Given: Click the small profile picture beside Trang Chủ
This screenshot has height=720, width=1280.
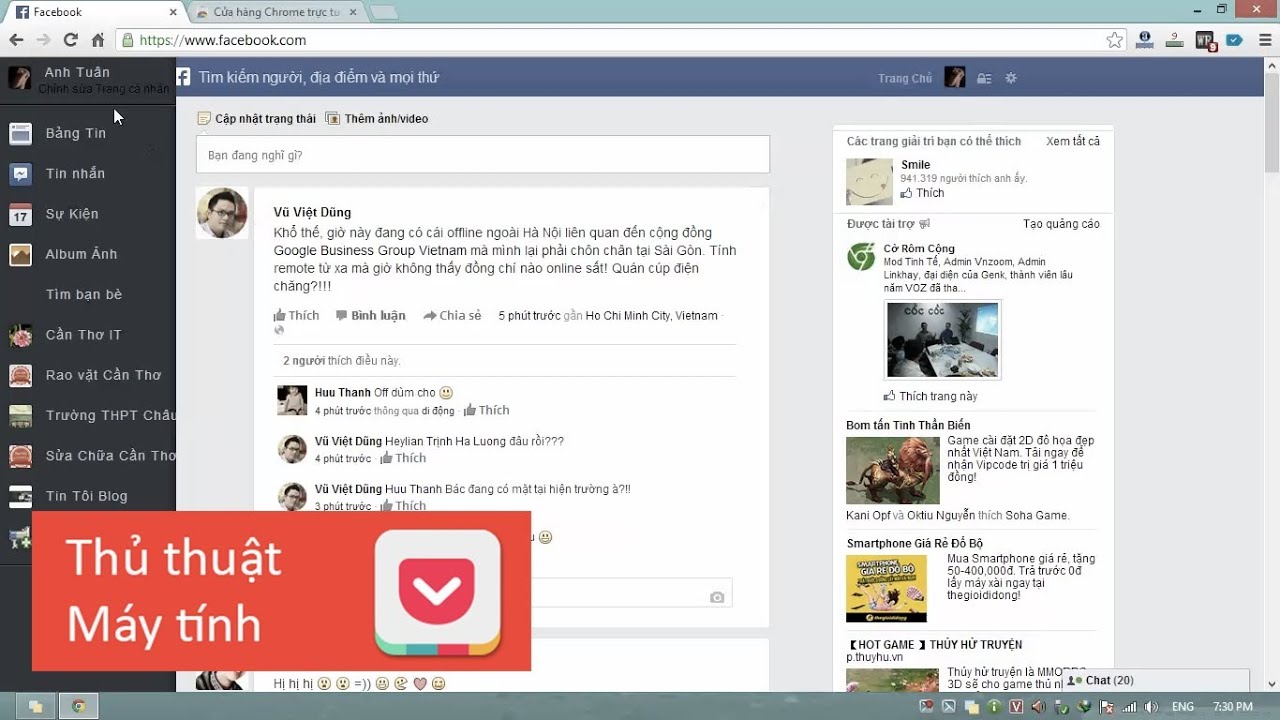Looking at the screenshot, I should pyautogui.click(x=955, y=77).
